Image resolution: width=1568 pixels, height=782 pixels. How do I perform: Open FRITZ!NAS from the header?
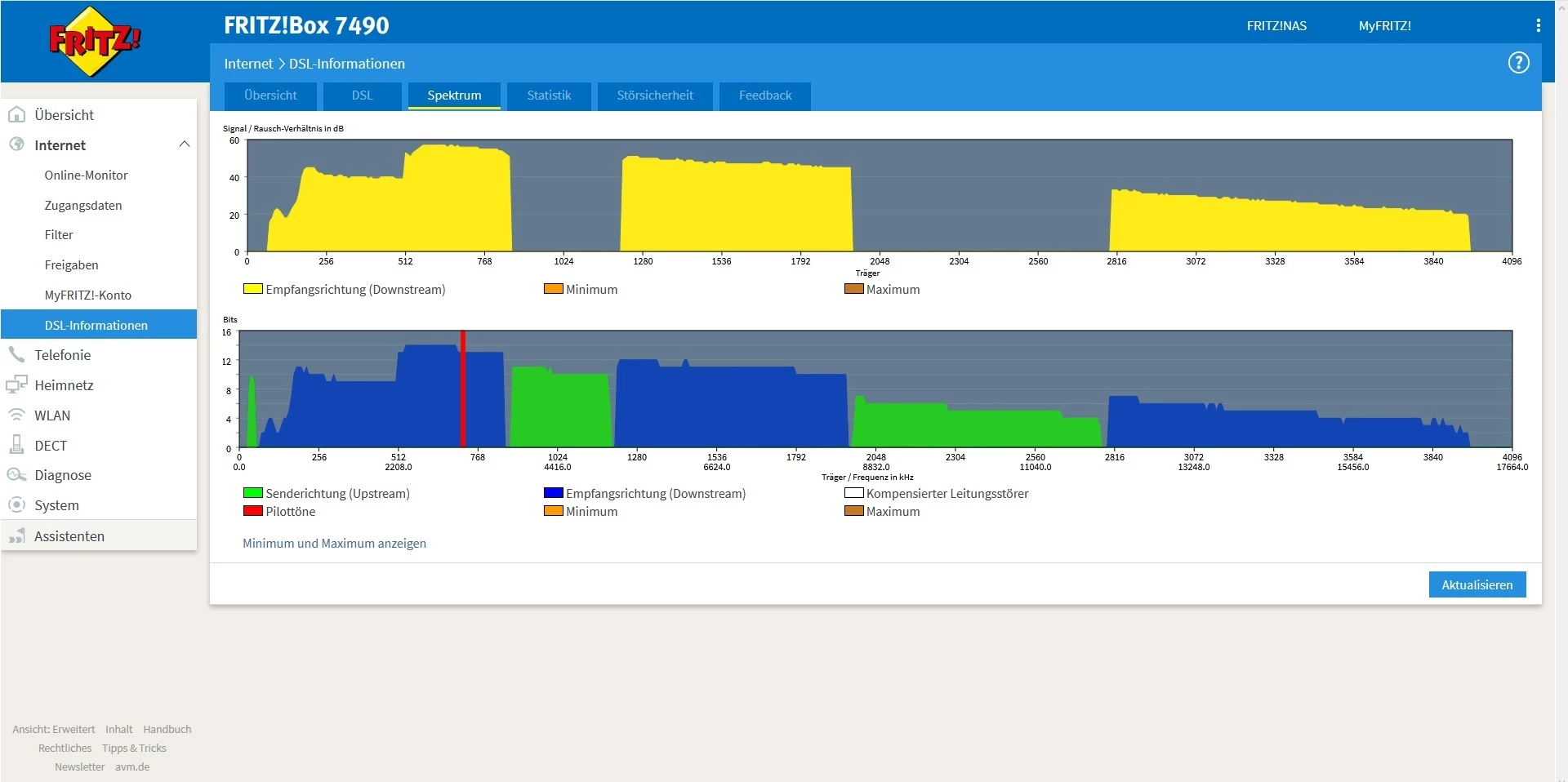point(1276,26)
